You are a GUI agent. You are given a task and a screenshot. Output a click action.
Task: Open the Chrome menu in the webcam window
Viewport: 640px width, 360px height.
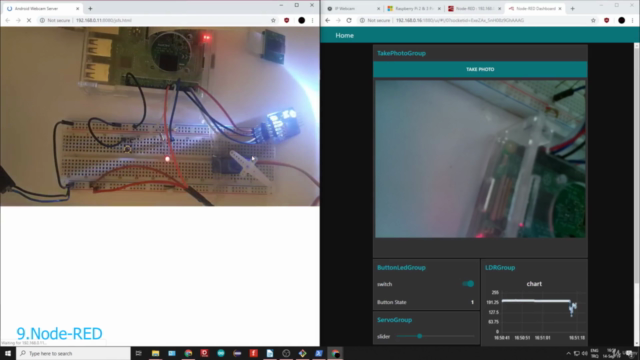[313, 20]
